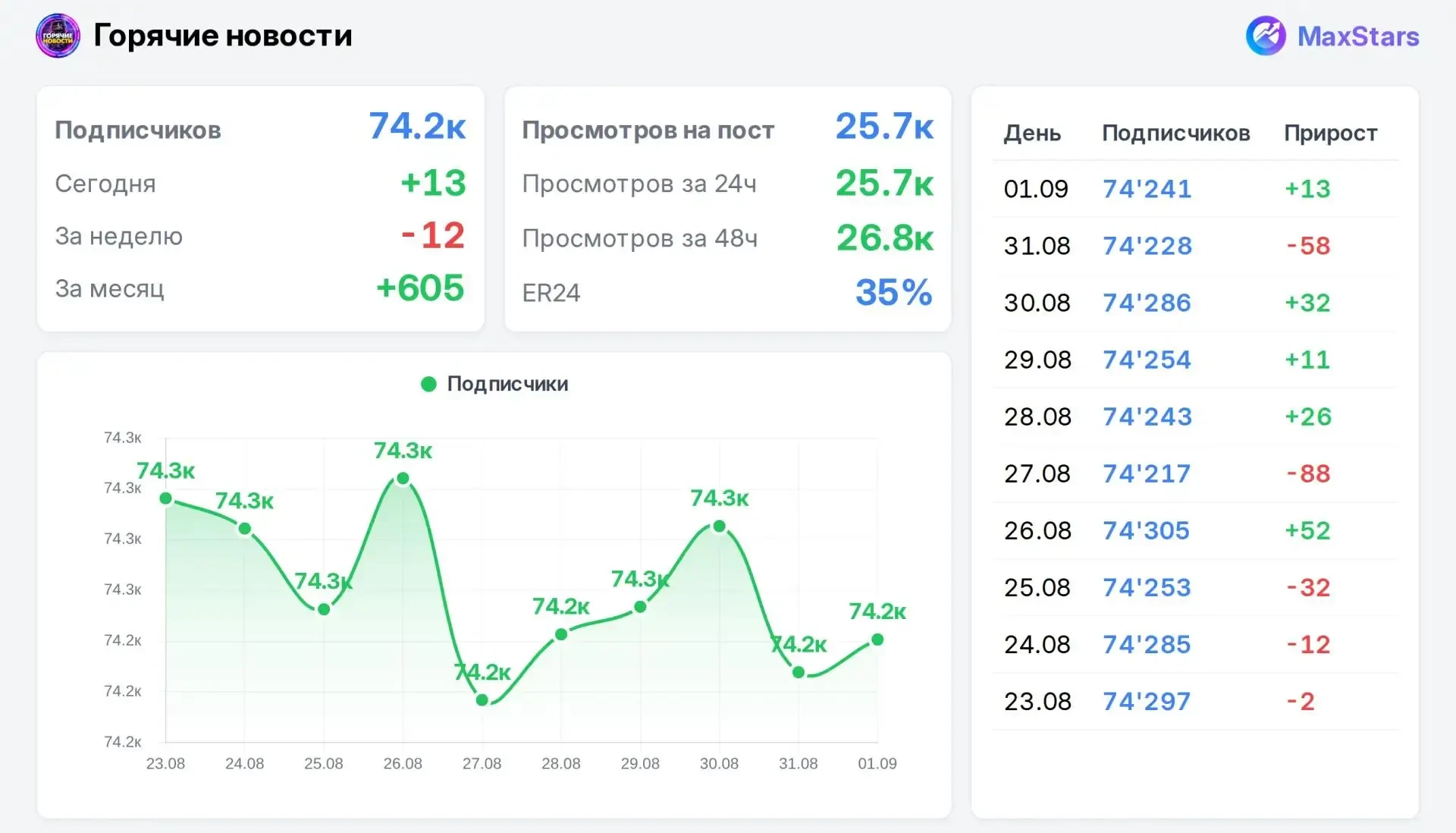The height and width of the screenshot is (833, 1456).
Task: Click the Подписчиков table column header
Action: tap(1175, 133)
